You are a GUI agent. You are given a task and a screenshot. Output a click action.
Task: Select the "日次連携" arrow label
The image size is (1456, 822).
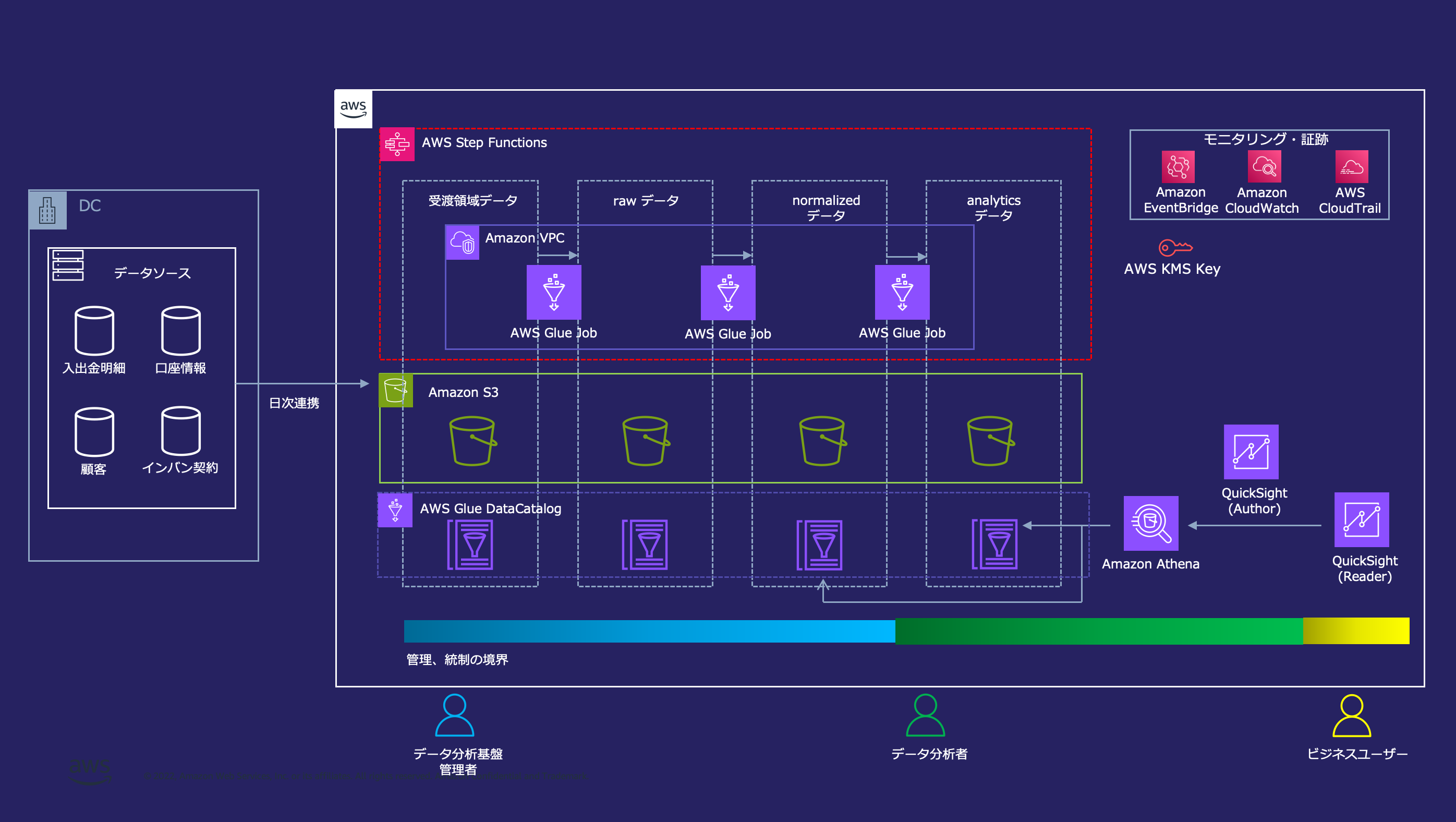[294, 403]
